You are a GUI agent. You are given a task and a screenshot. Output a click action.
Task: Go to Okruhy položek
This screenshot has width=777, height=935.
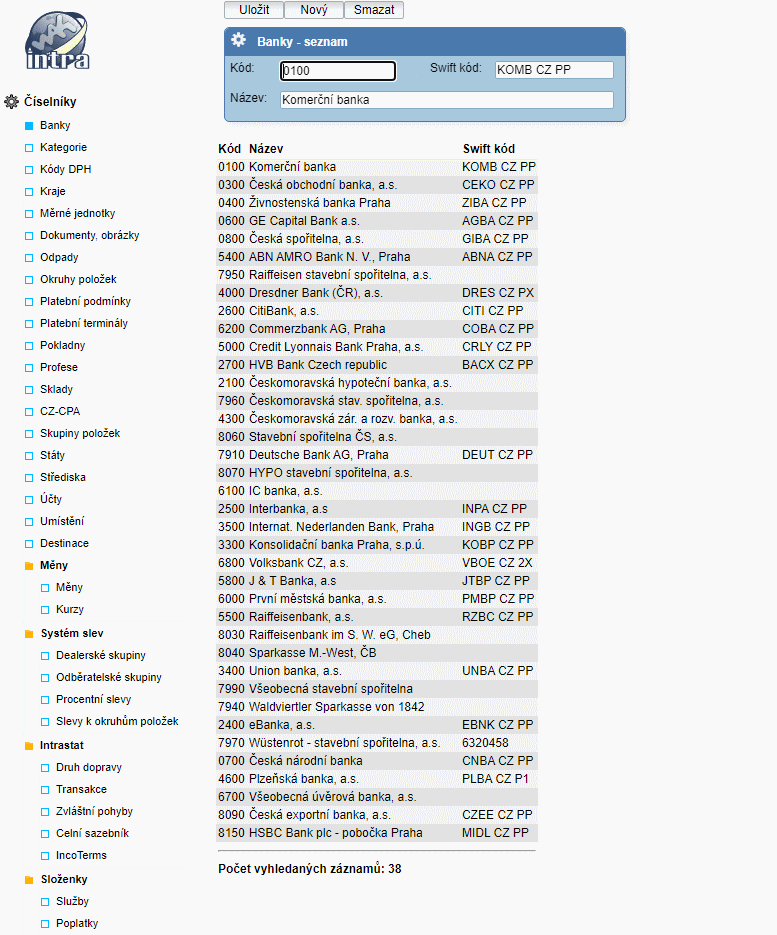[x=78, y=279]
